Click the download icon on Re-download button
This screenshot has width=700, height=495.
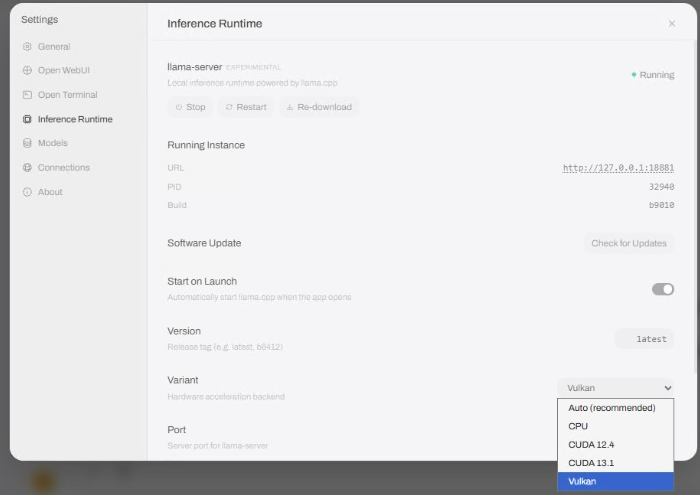[290, 107]
